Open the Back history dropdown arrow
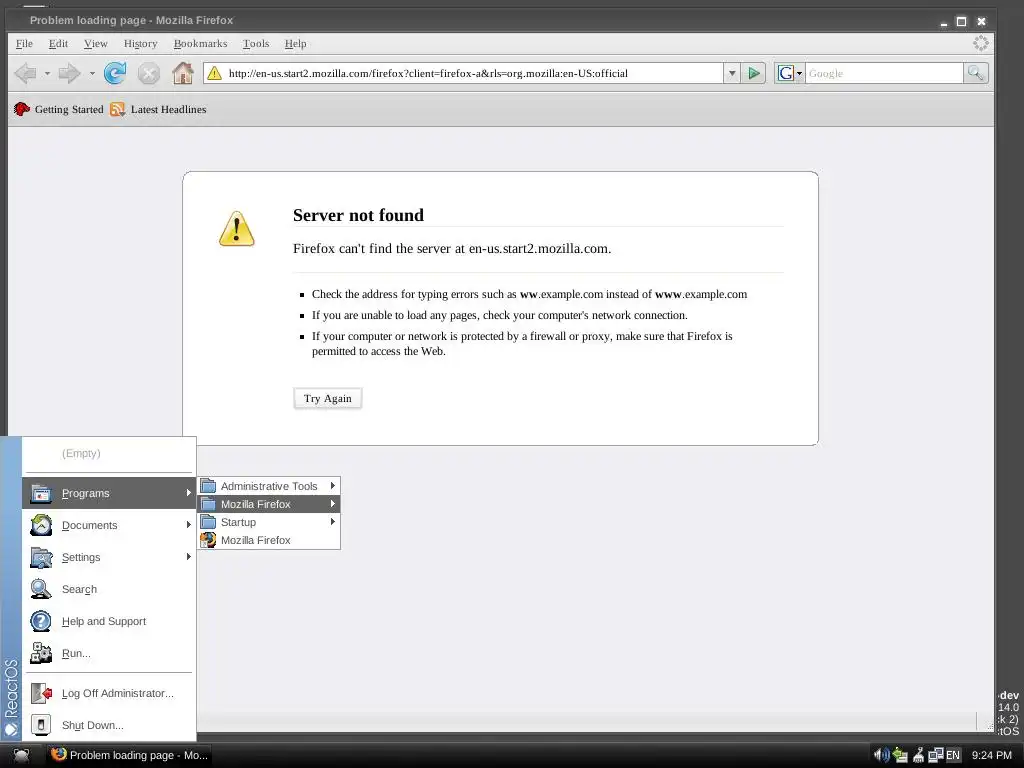Screen dimensions: 1024x768 tap(47, 74)
